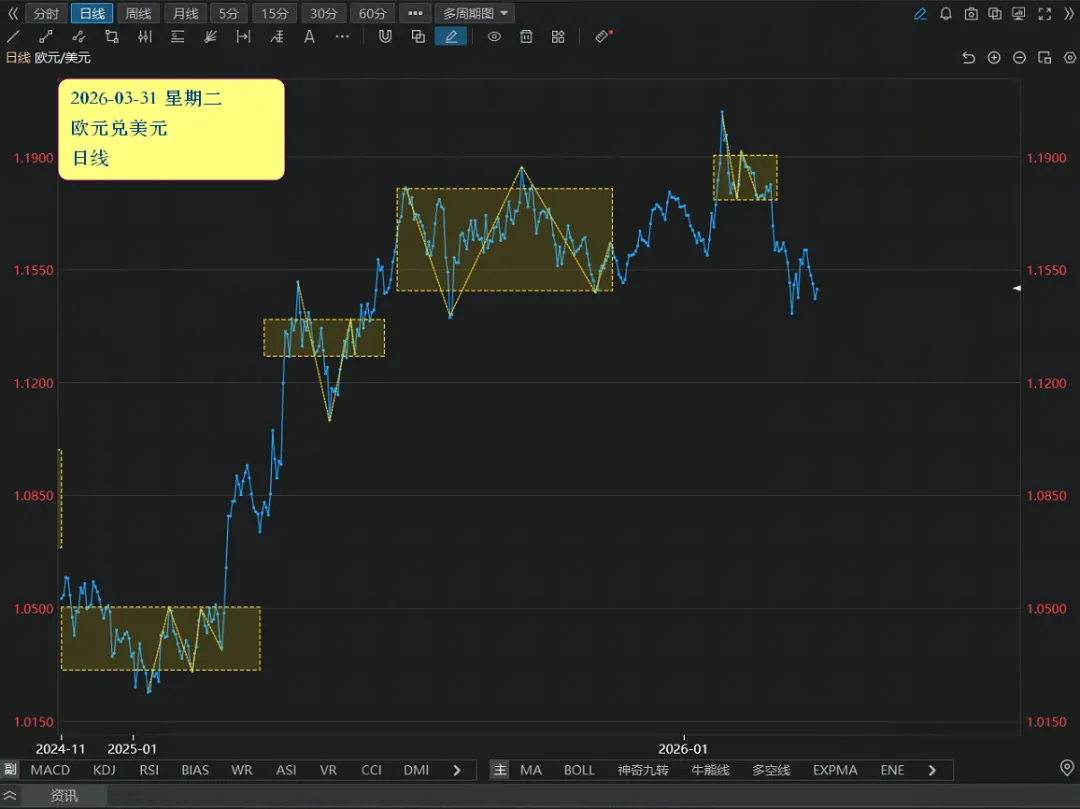Select BIAS sub indicator
This screenshot has height=809, width=1080.
(195, 770)
